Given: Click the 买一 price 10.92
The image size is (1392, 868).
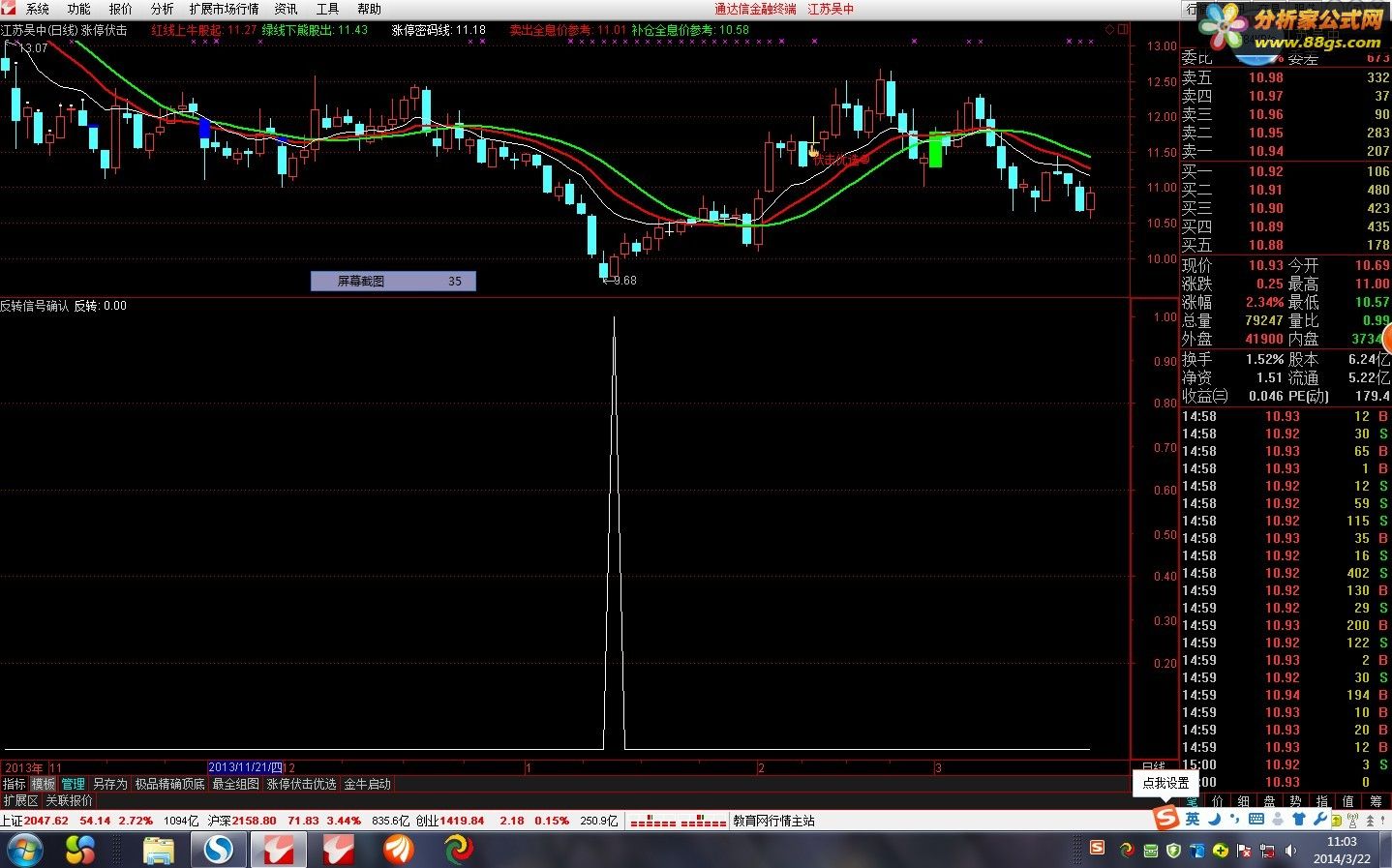Looking at the screenshot, I should pos(1265,171).
